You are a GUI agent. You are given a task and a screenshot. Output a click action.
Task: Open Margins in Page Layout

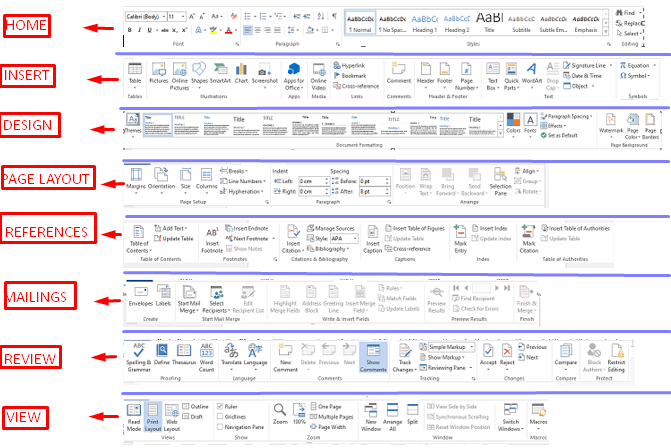(136, 180)
